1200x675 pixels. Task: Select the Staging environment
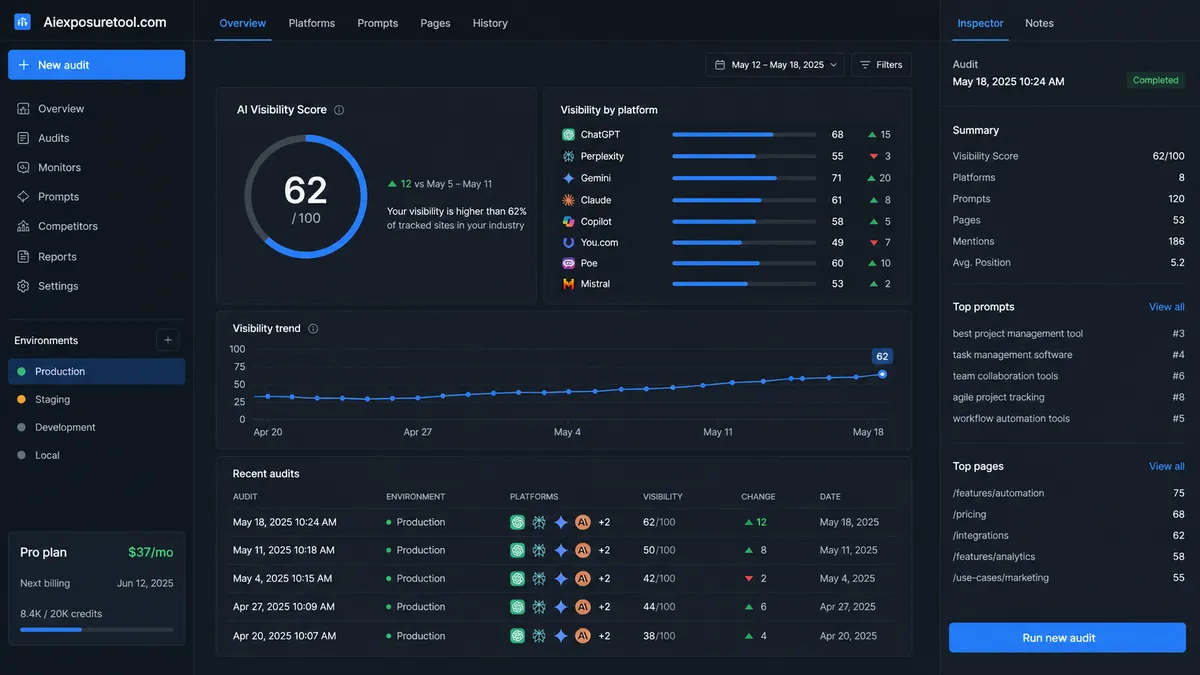[x=96, y=399]
